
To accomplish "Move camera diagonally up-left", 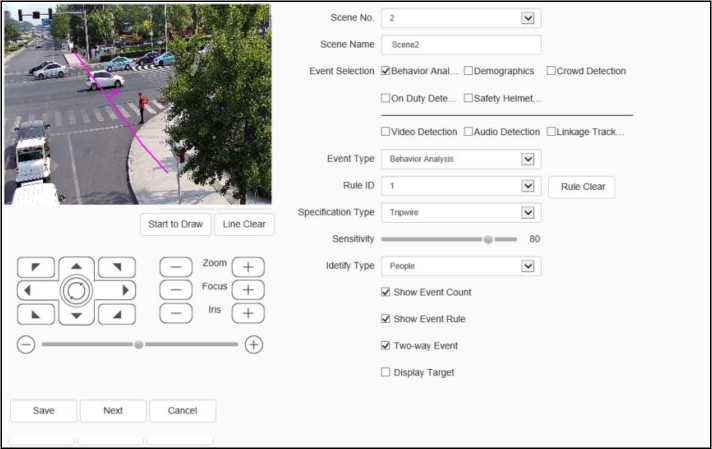I will [36, 267].
